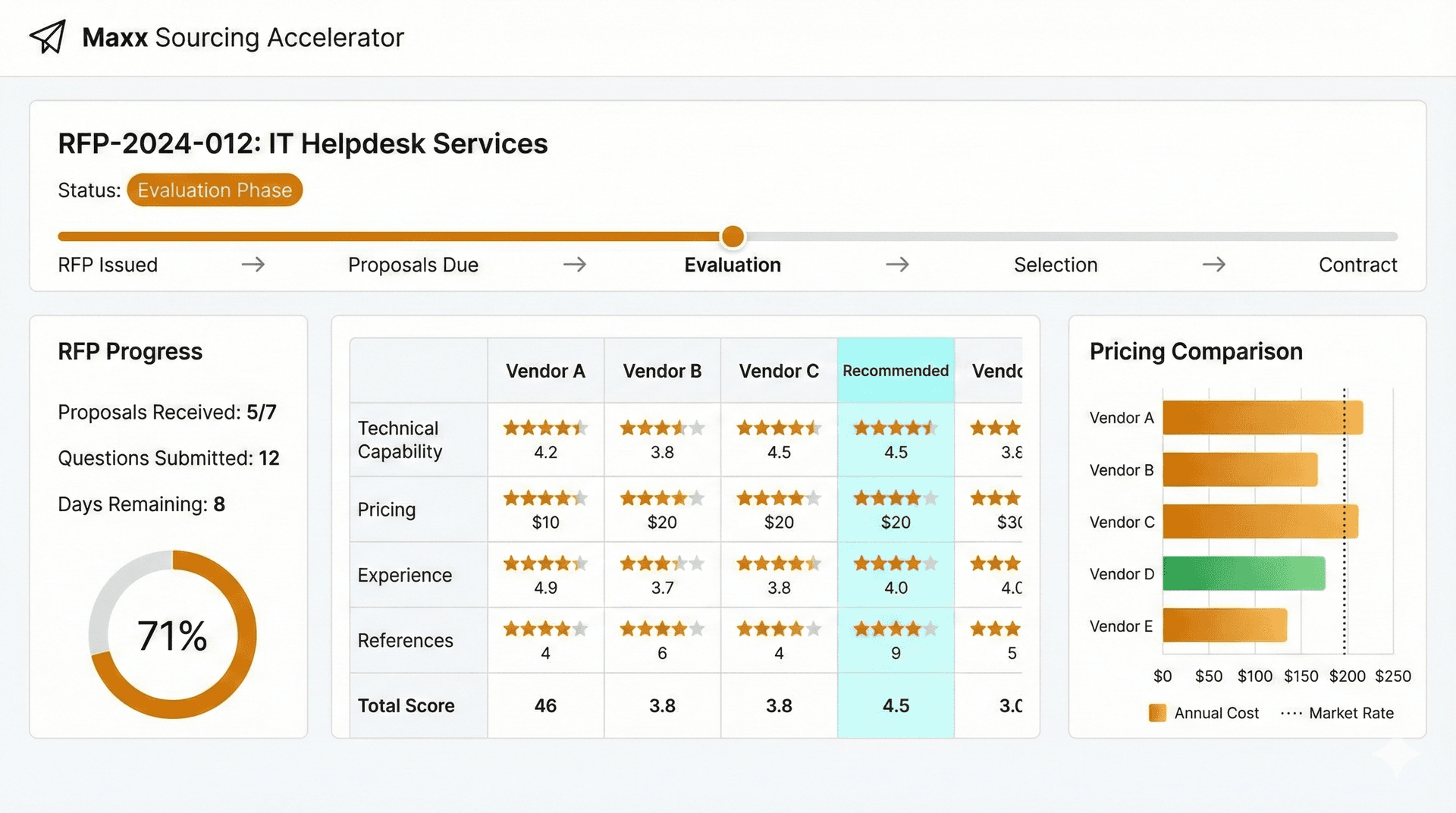
Task: Select Vendor A's Technical Capability star rating
Action: click(x=545, y=428)
